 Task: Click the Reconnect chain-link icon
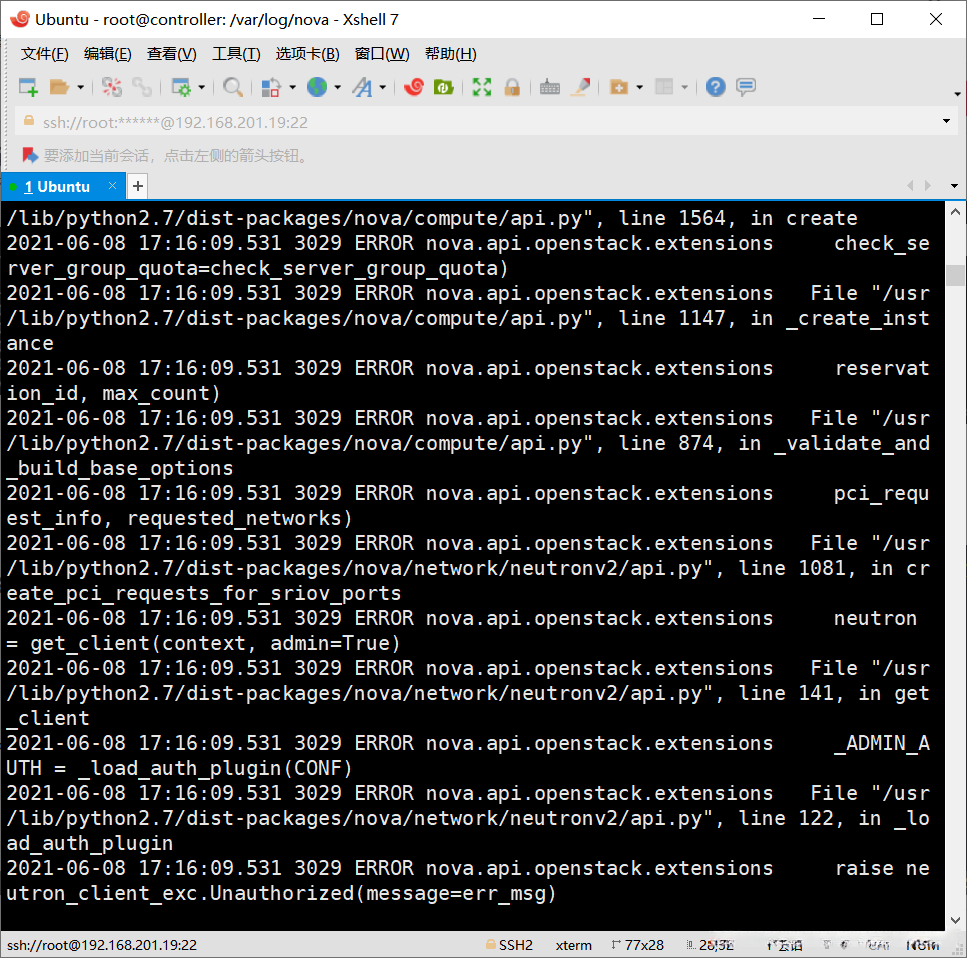point(142,87)
